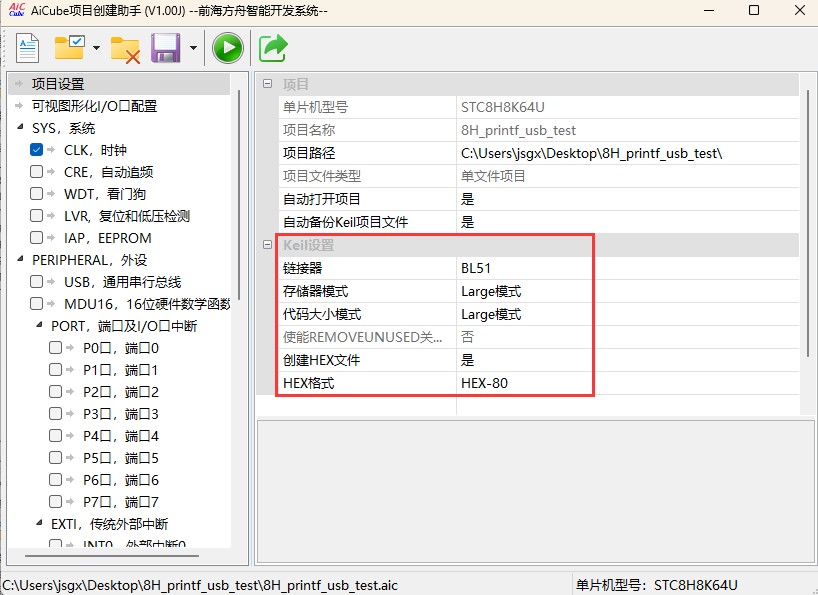Minimize the AiCube window
The width and height of the screenshot is (818, 595).
(709, 10)
